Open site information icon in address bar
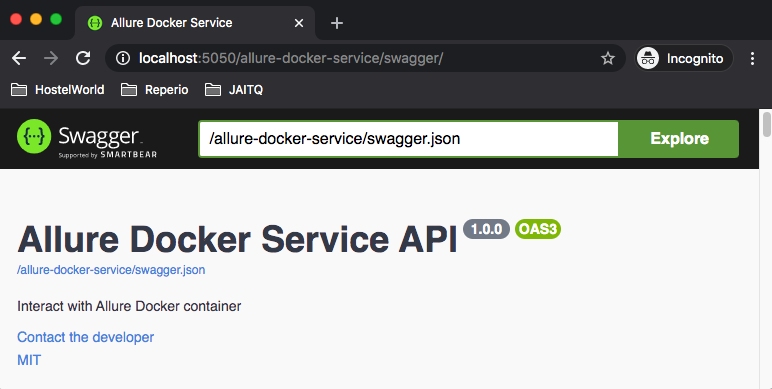 (x=123, y=58)
